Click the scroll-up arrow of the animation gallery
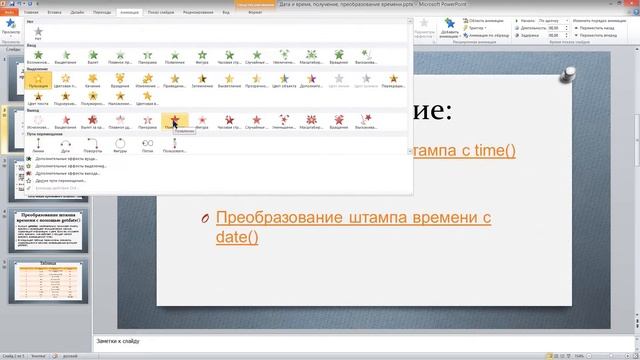Screen dimensions: 640x360 [x=410, y=21]
